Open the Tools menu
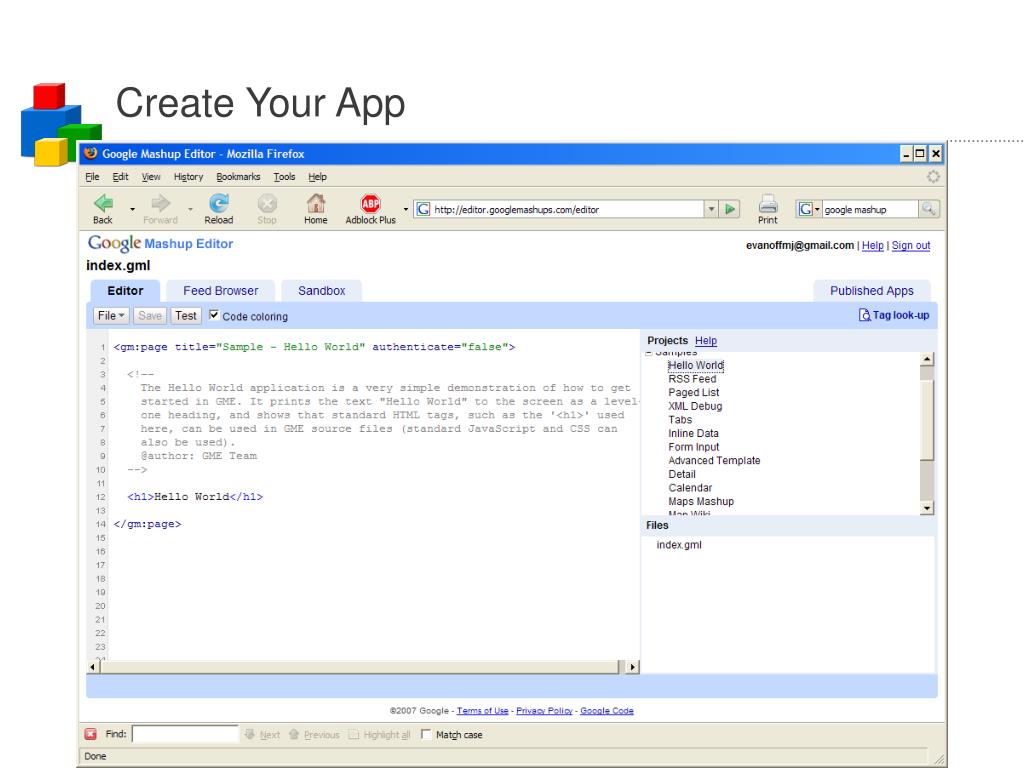This screenshot has height=768, width=1024. point(284,177)
